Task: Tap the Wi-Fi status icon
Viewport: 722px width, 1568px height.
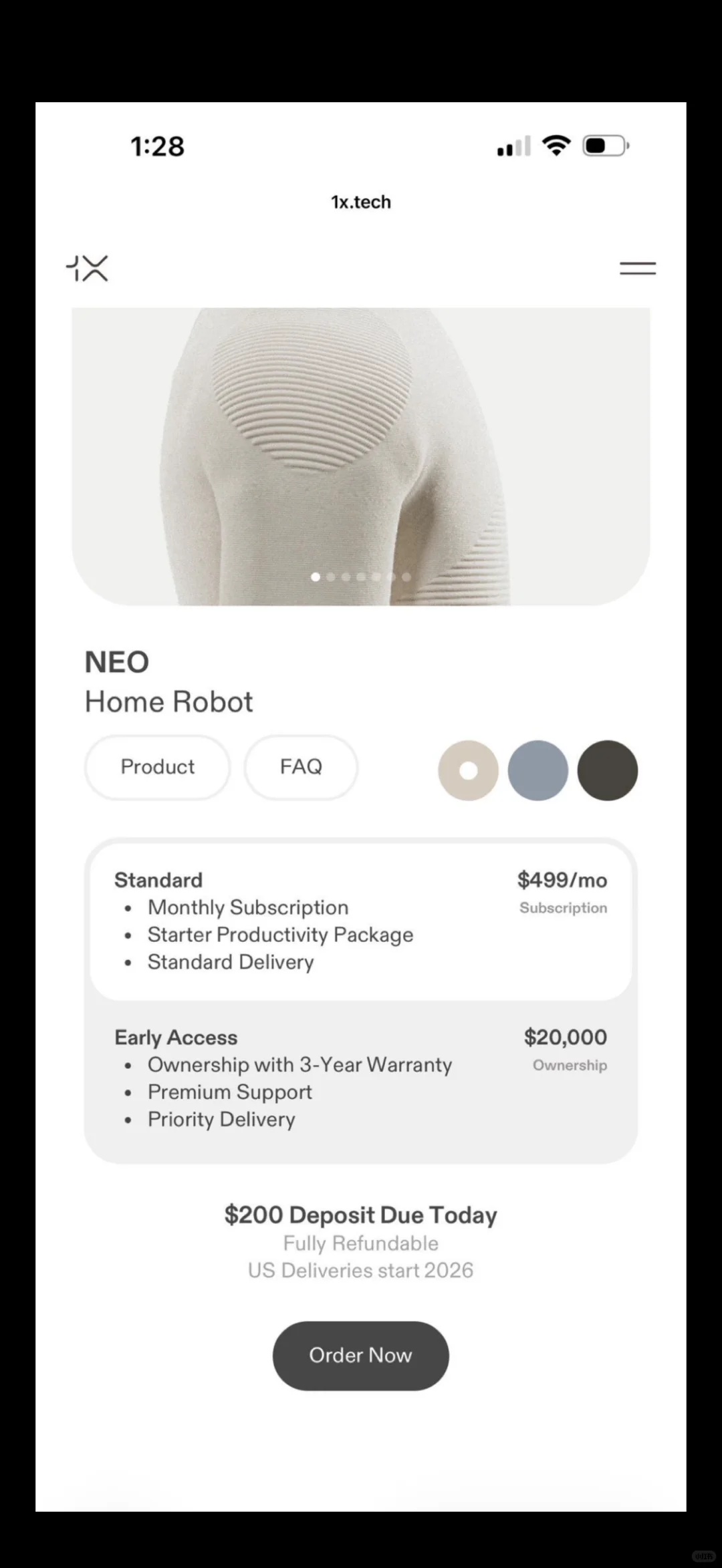Action: 556,145
